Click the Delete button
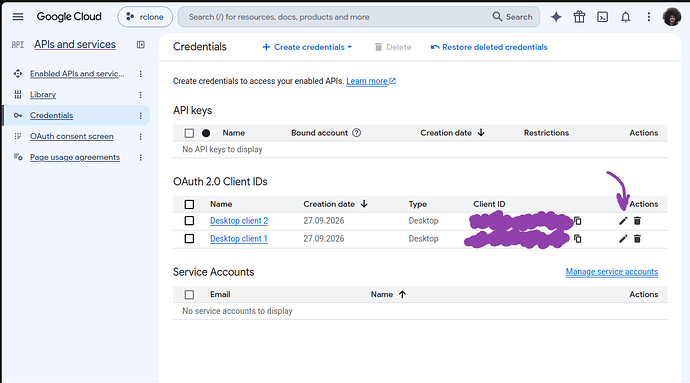This screenshot has width=690, height=383. tap(393, 47)
